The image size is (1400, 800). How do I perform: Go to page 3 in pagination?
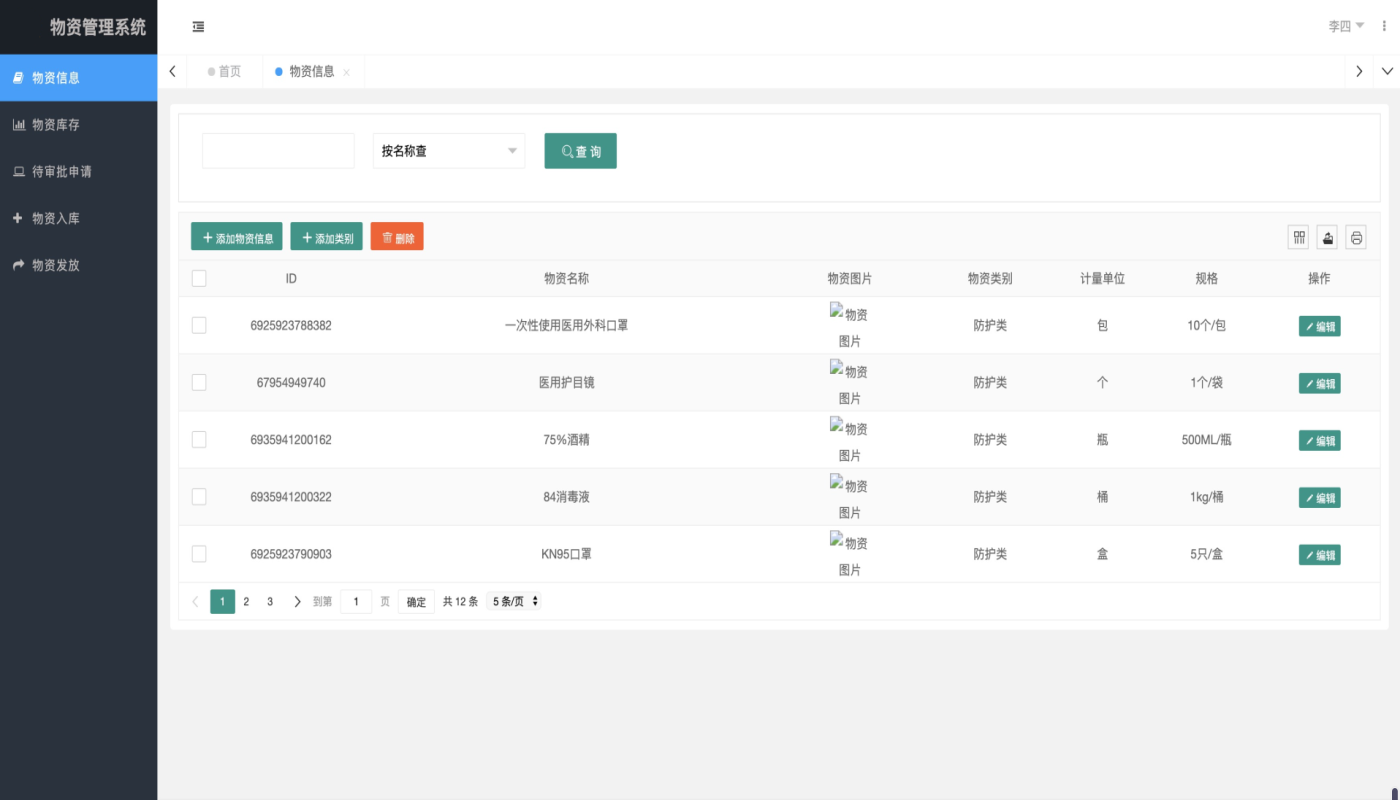(270, 602)
